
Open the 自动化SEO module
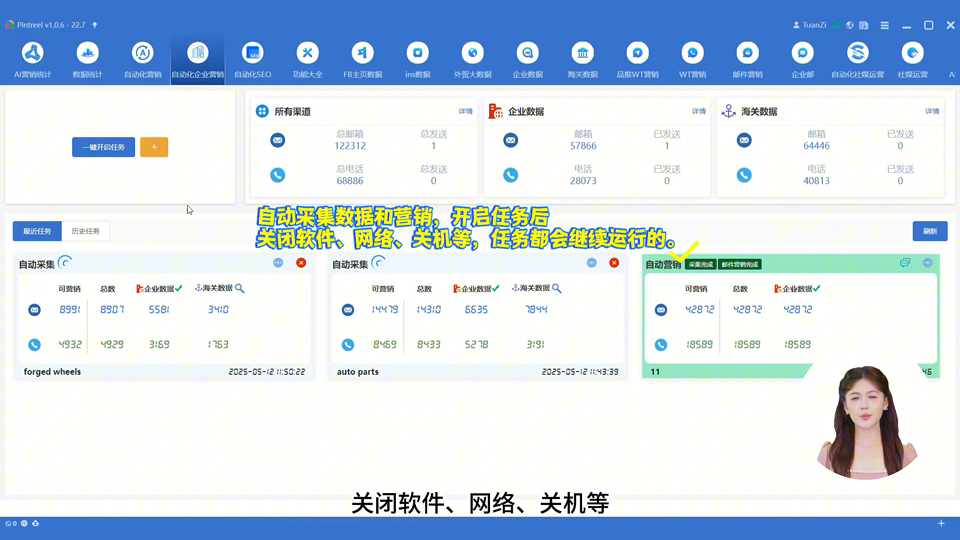click(x=253, y=60)
